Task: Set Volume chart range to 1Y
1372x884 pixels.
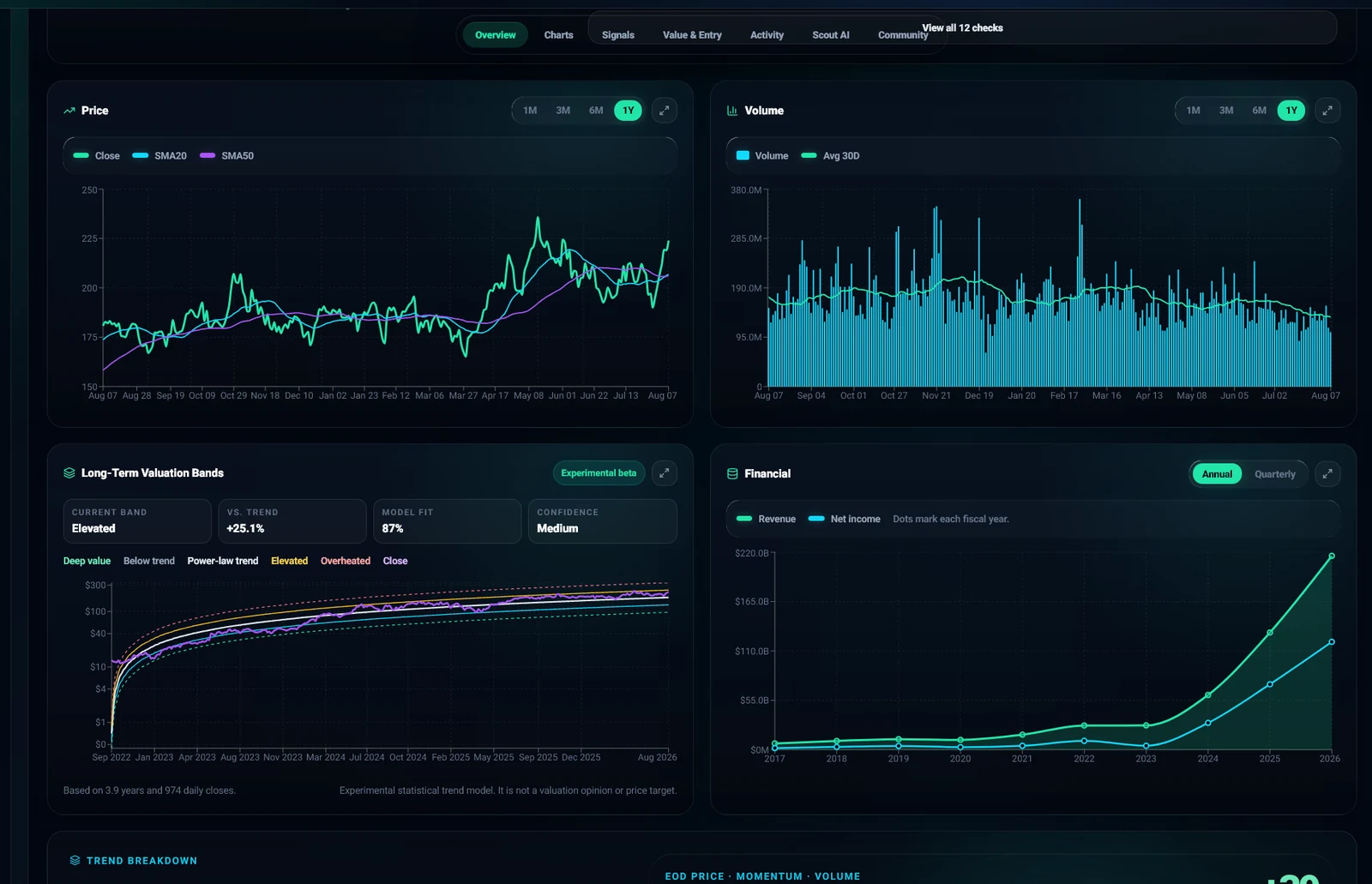Action: [1291, 111]
